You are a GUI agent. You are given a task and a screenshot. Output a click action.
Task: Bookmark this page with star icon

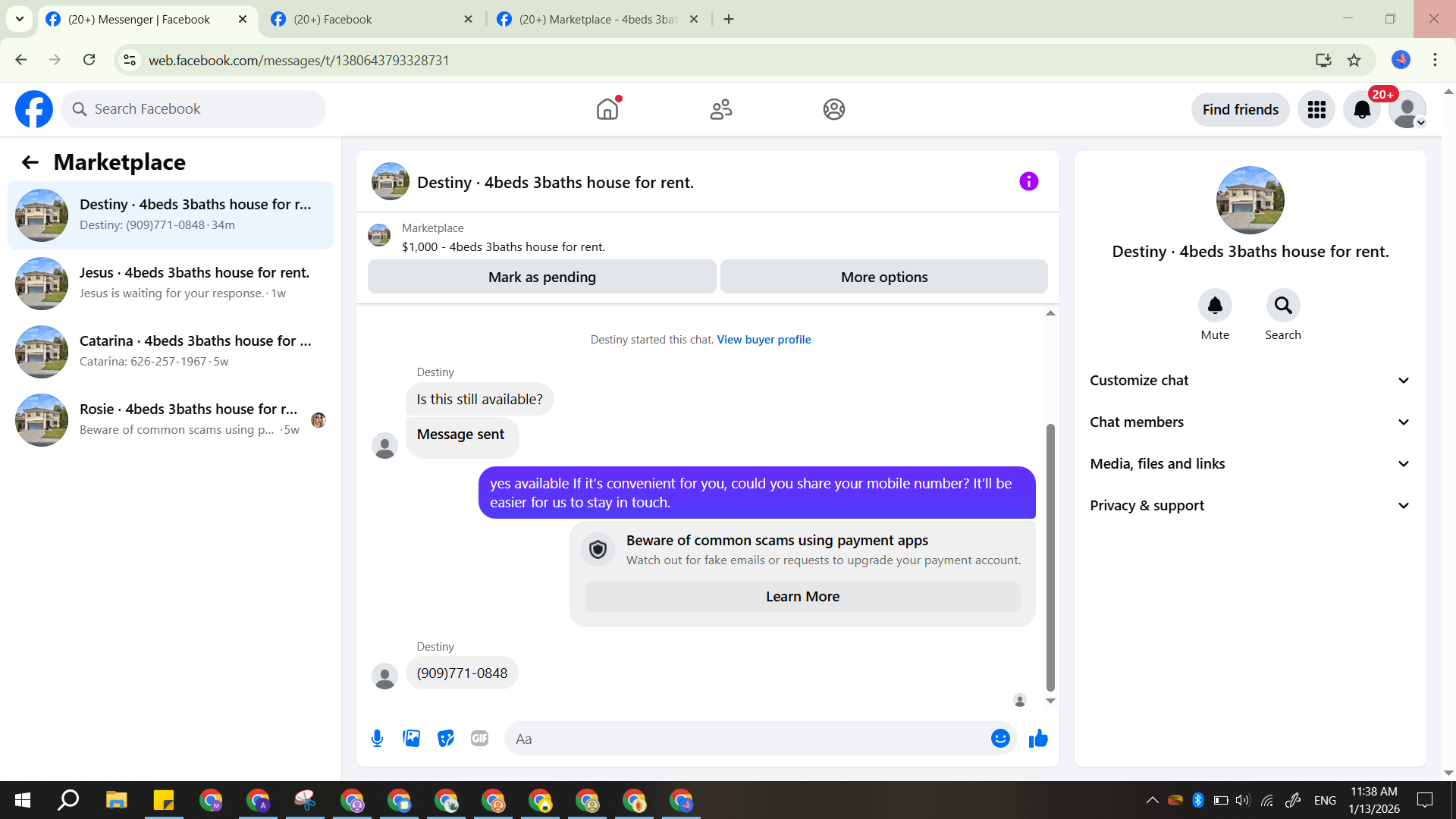[1354, 60]
